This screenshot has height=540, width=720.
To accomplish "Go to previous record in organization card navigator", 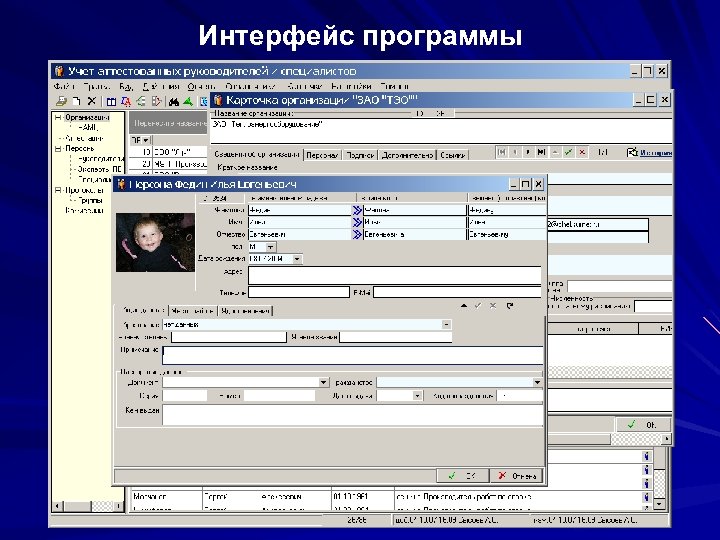I will (515, 152).
